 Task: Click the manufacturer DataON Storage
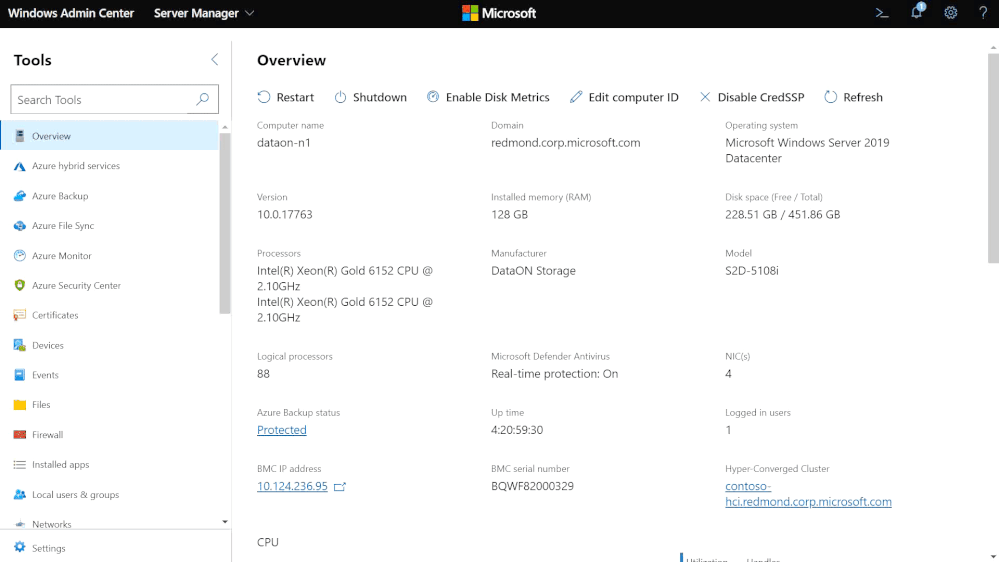(x=533, y=271)
